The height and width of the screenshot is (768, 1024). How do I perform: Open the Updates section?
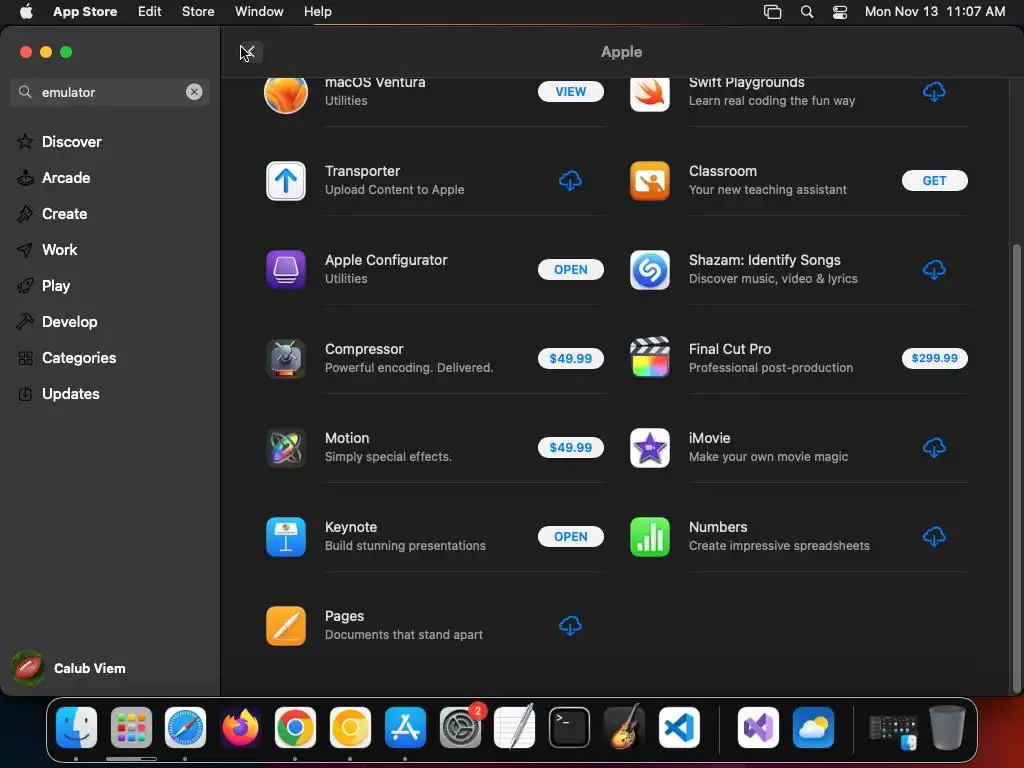(x=71, y=394)
